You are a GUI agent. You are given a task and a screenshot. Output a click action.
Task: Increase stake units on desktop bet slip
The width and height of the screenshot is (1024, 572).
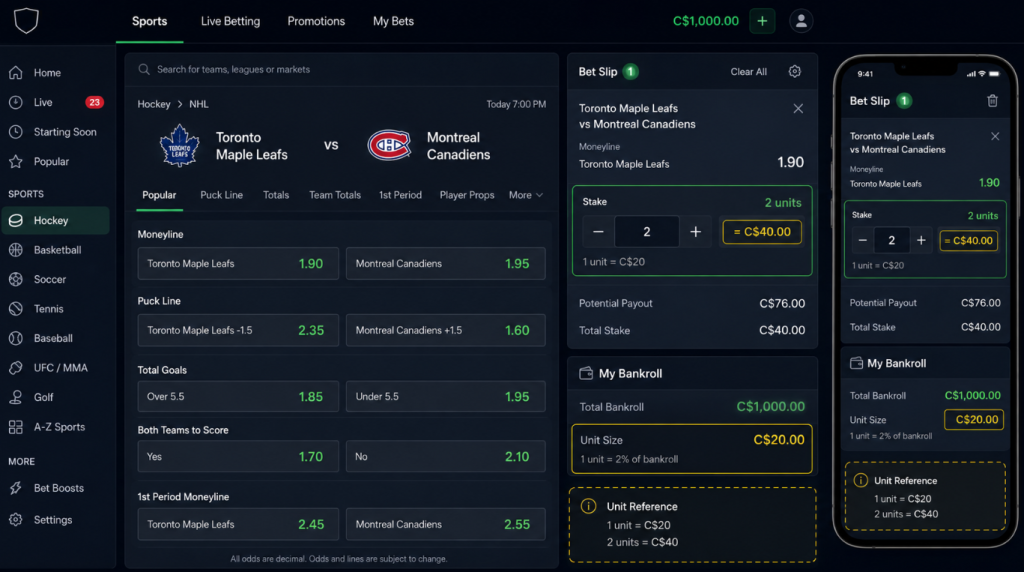pos(696,232)
